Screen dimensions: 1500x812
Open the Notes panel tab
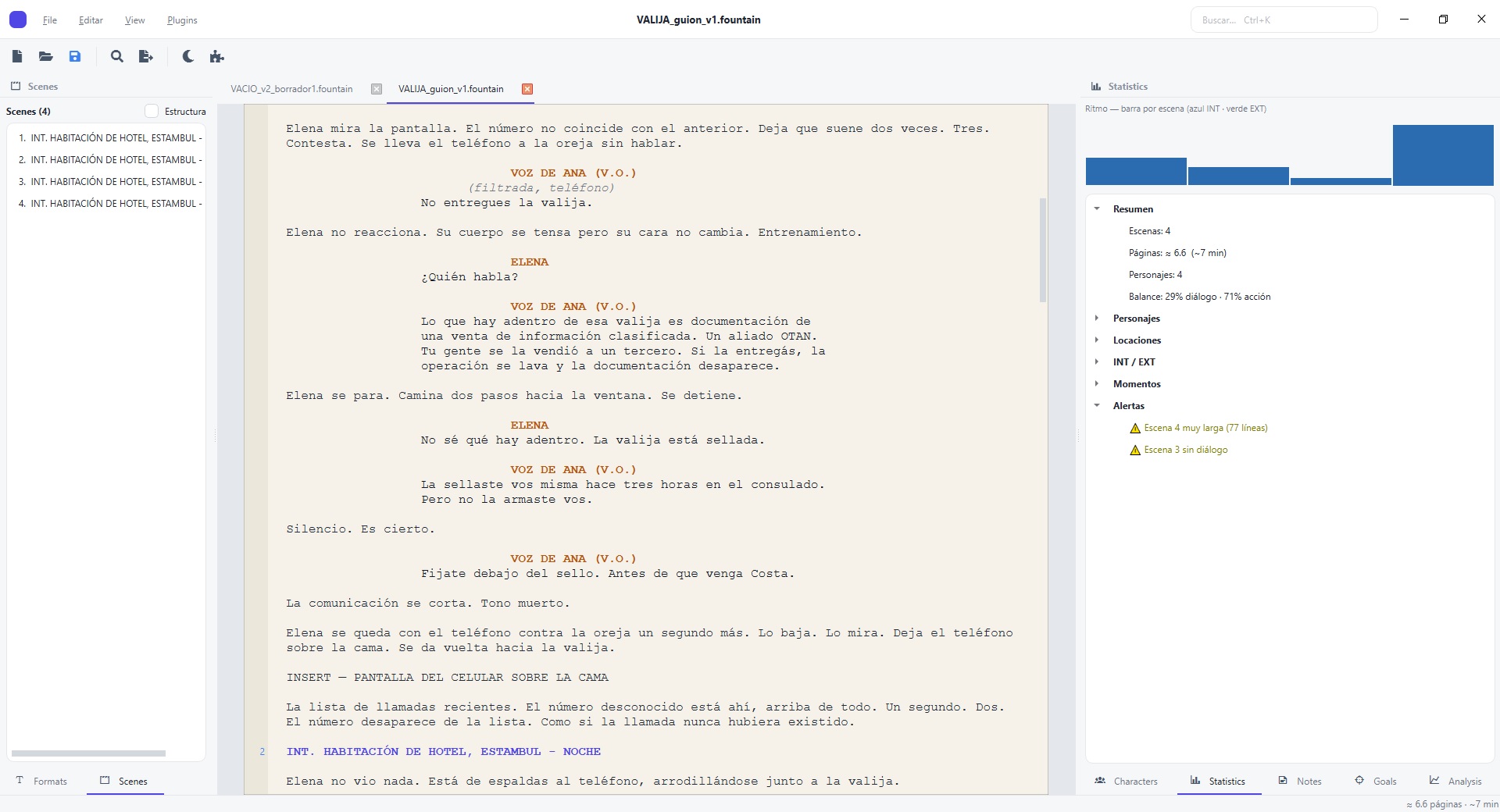pyautogui.click(x=1301, y=781)
